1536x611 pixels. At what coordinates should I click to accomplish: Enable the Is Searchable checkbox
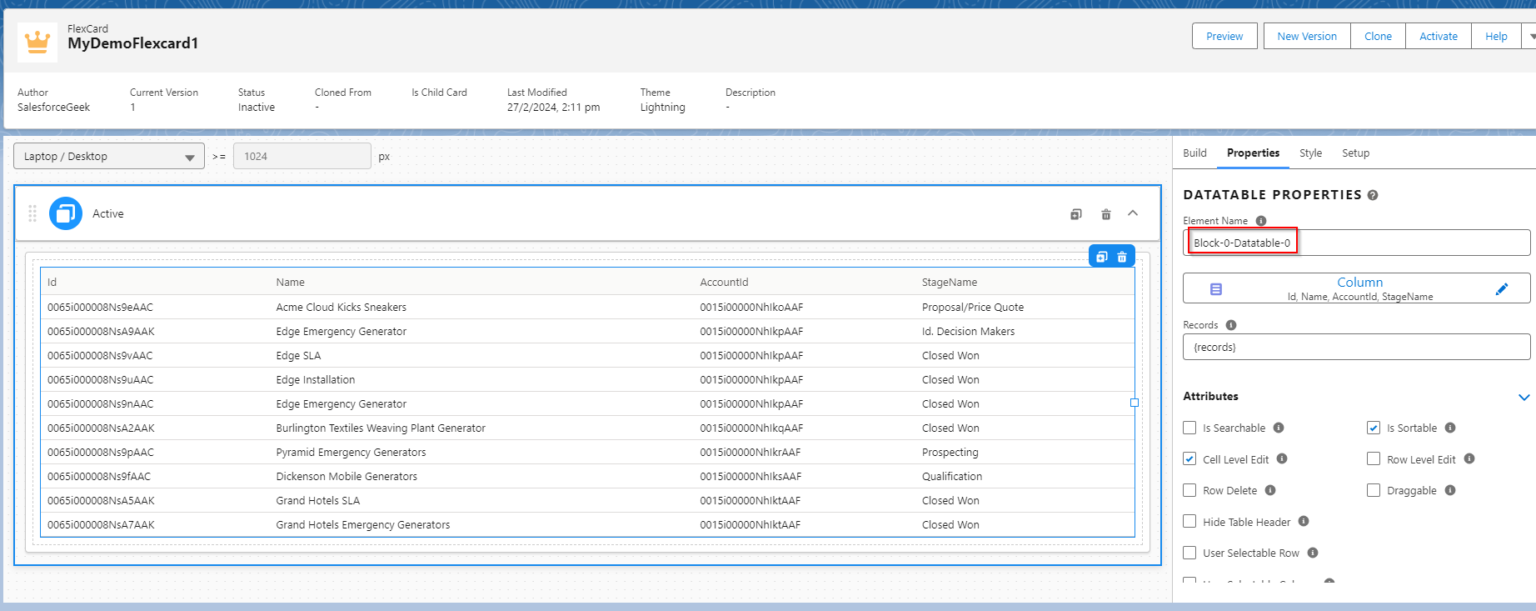click(x=1189, y=427)
